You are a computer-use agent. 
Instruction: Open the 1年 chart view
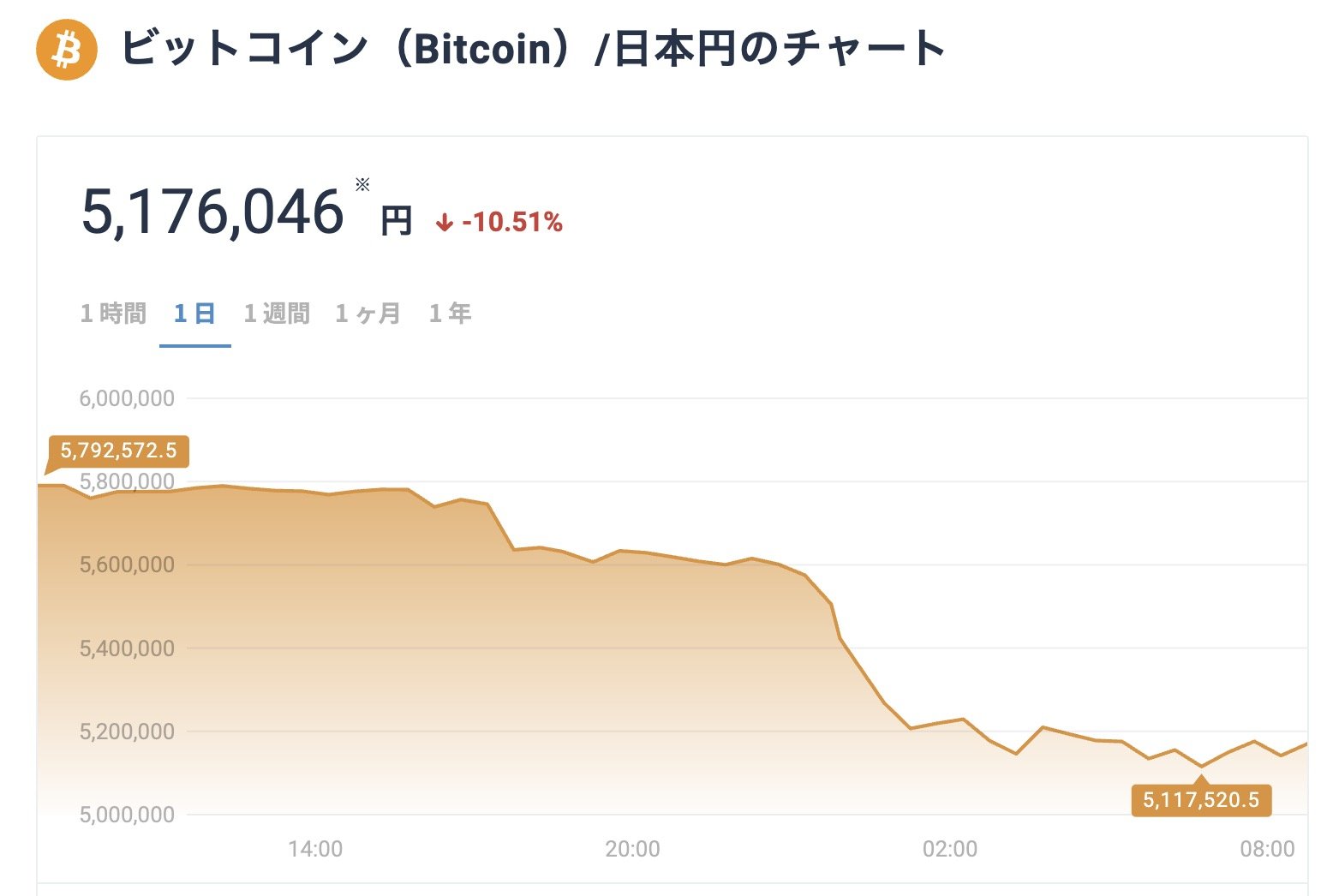(451, 314)
